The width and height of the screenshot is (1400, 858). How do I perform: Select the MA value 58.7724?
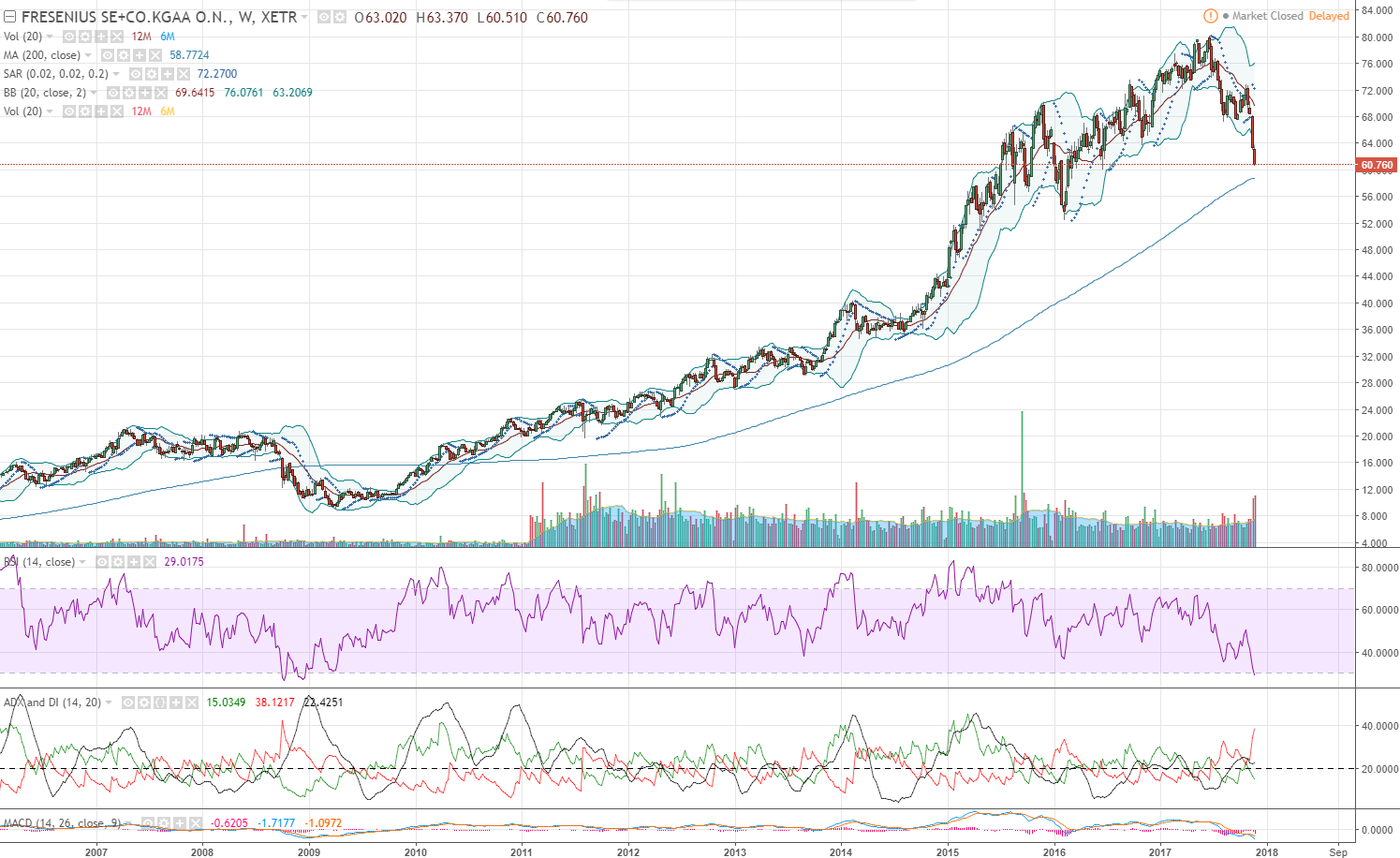pyautogui.click(x=189, y=55)
